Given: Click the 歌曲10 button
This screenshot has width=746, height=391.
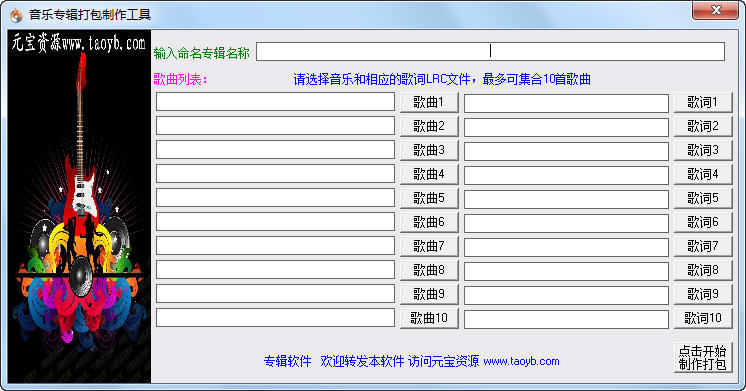Looking at the screenshot, I should point(429,318).
